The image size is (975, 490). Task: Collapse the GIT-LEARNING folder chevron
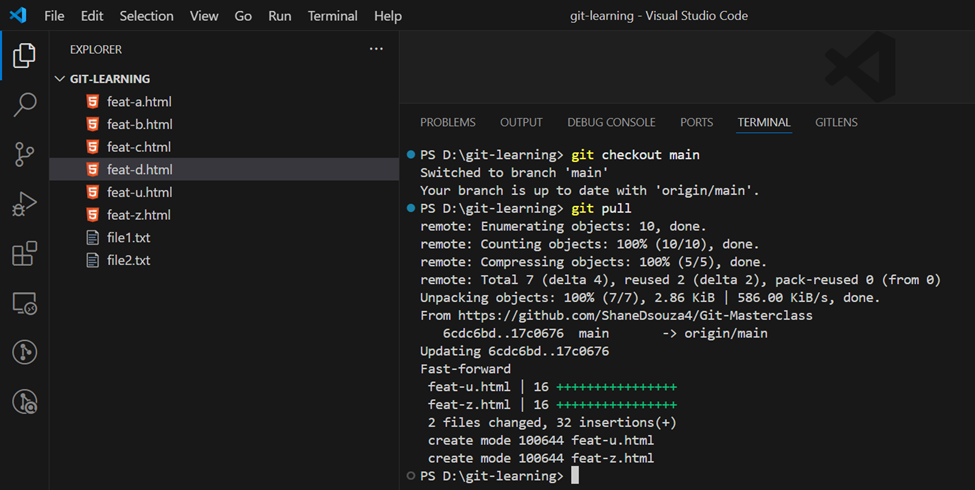(x=60, y=79)
